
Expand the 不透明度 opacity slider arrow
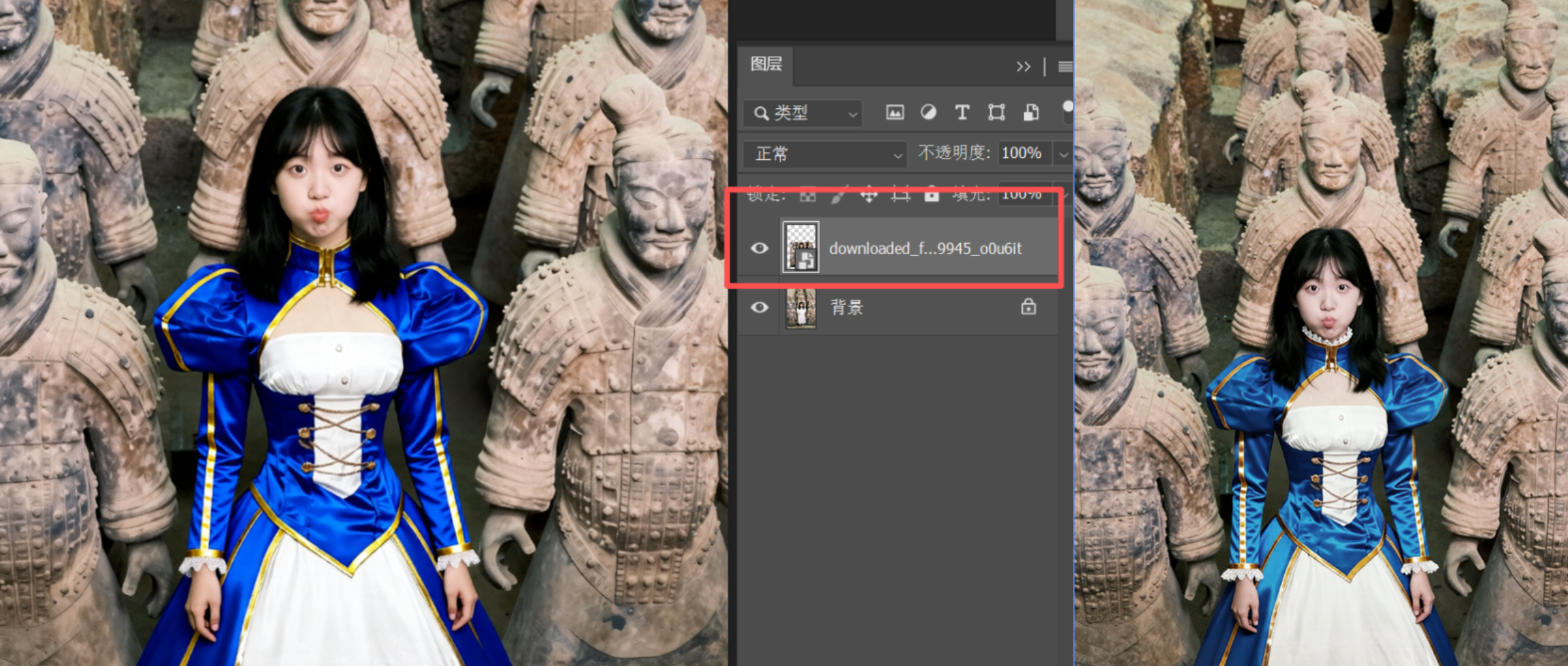pyautogui.click(x=1063, y=155)
